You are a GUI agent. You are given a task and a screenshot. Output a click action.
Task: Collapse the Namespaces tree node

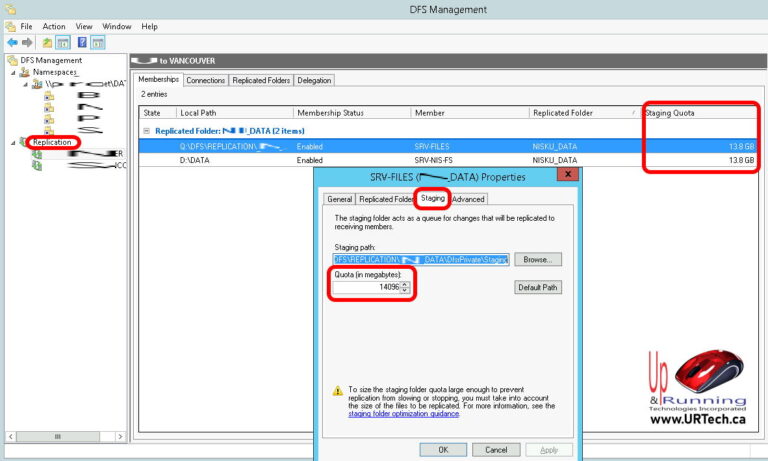pyautogui.click(x=13, y=72)
